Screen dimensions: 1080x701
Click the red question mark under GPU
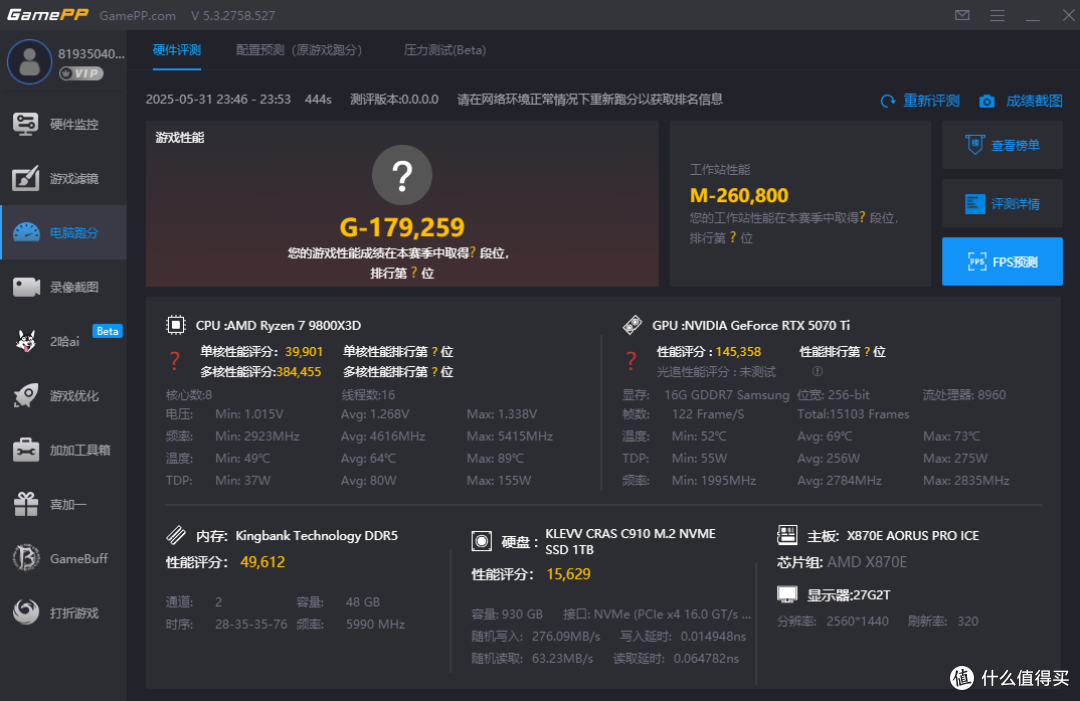(x=631, y=361)
